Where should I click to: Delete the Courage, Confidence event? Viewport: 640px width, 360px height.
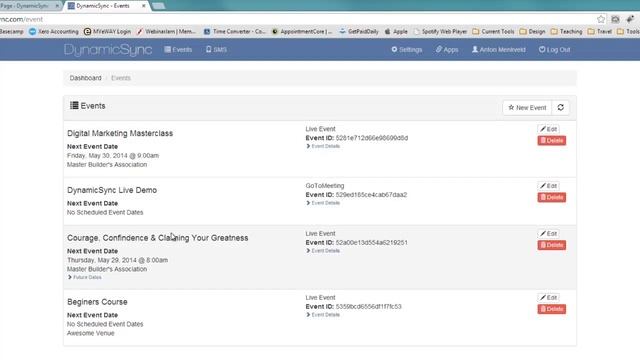coord(551,245)
